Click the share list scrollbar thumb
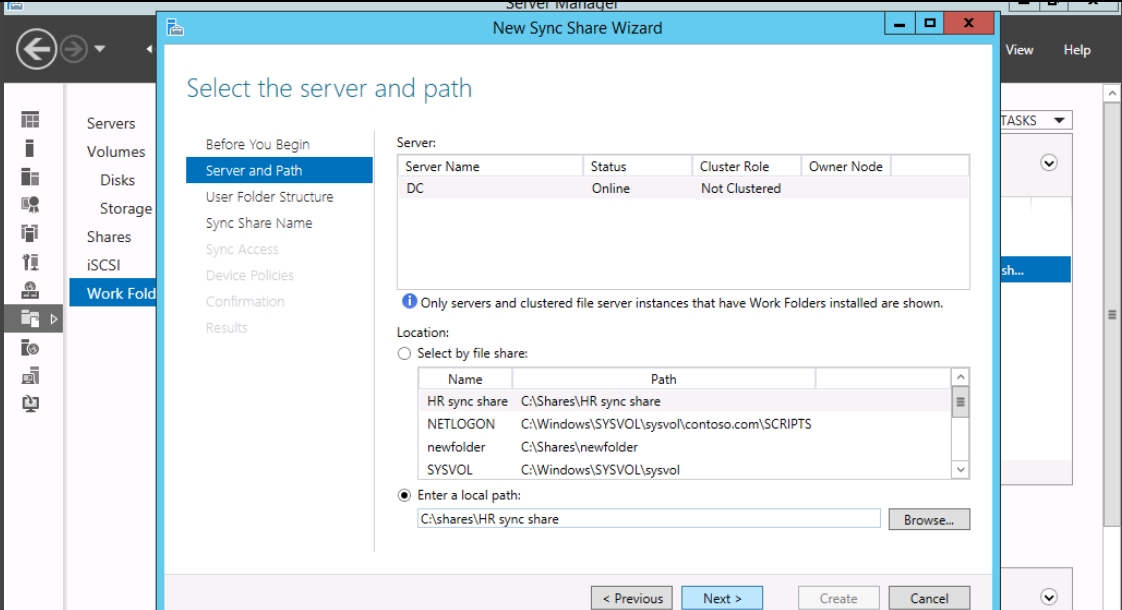The height and width of the screenshot is (610, 1122). [x=960, y=402]
